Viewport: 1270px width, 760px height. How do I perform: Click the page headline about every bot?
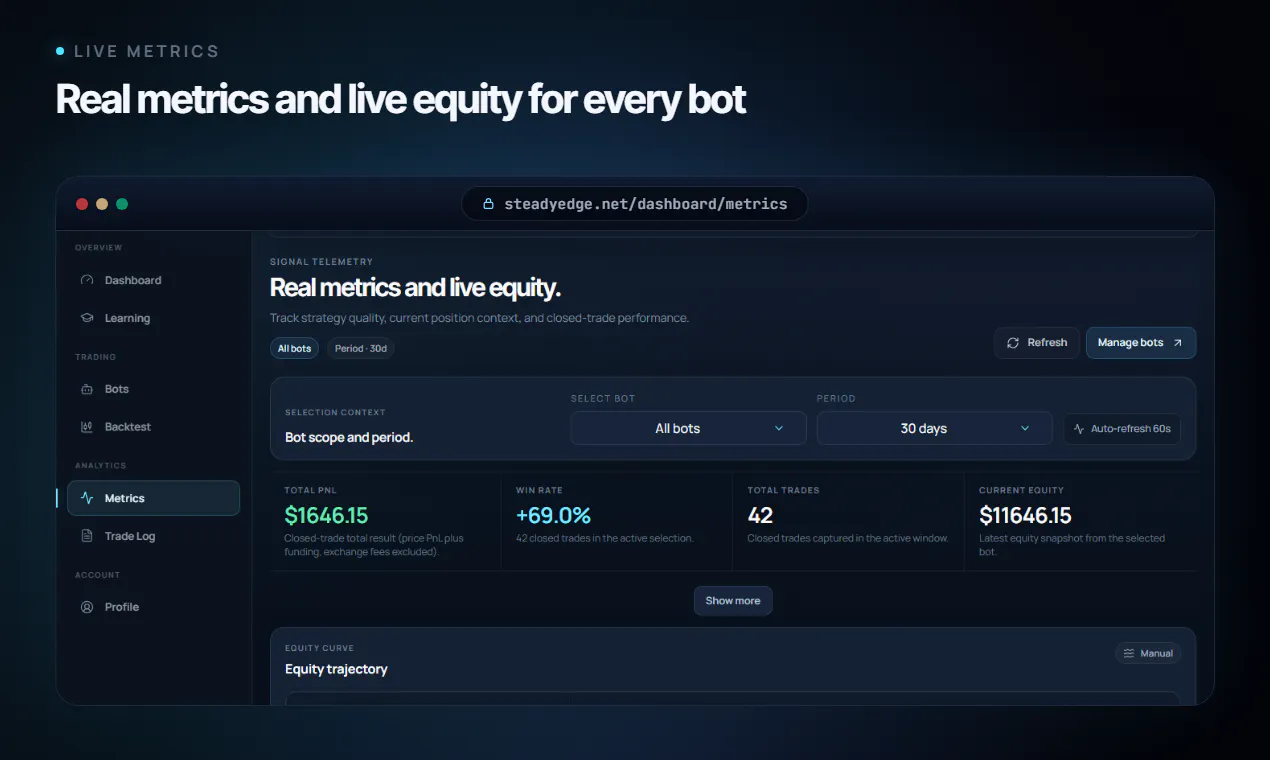click(x=401, y=100)
